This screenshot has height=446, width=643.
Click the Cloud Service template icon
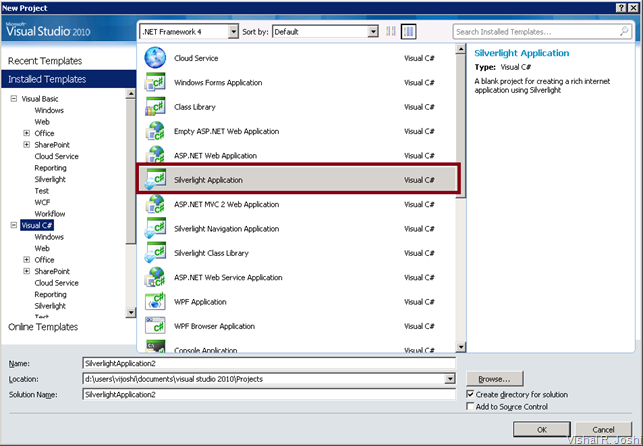click(155, 57)
